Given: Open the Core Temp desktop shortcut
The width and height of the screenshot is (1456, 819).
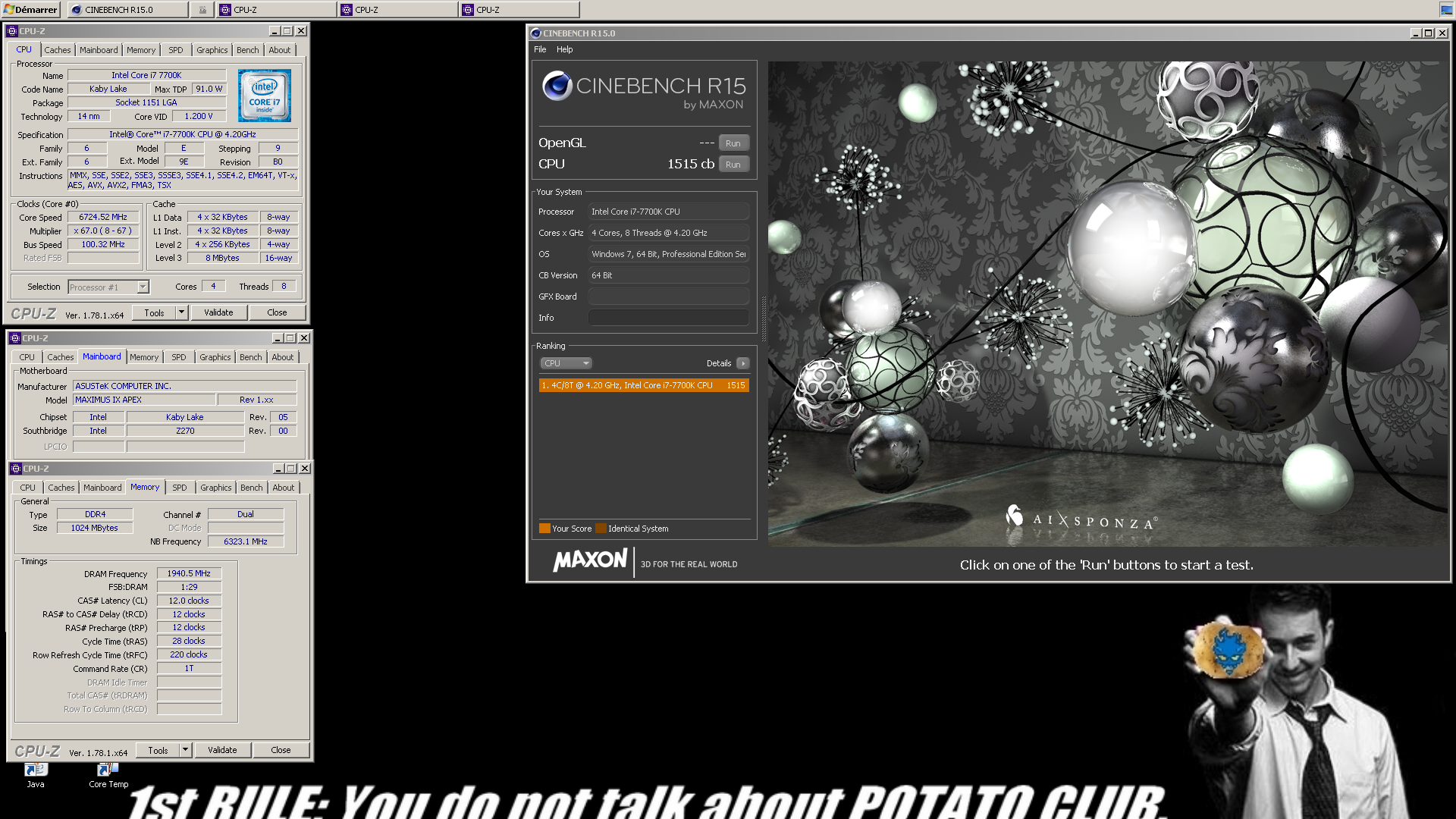Looking at the screenshot, I should pos(108,776).
